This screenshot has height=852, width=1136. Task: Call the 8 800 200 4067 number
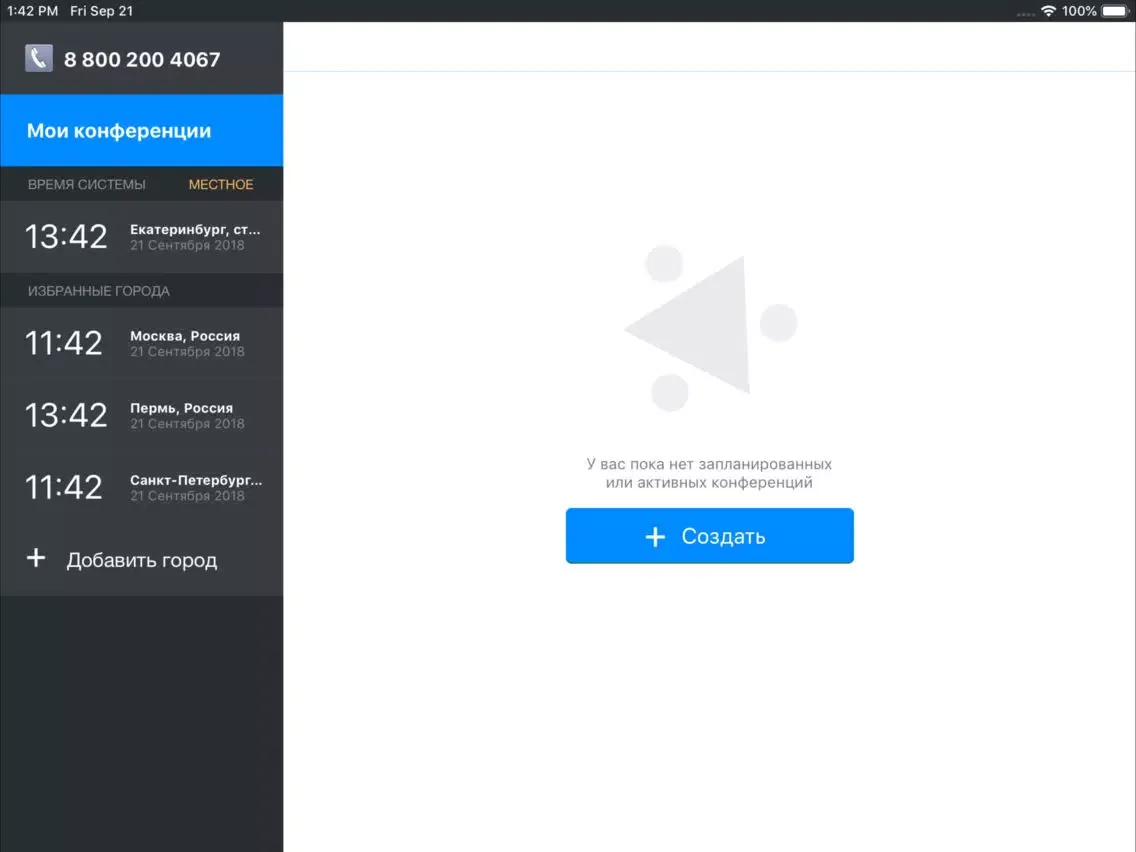click(x=142, y=59)
